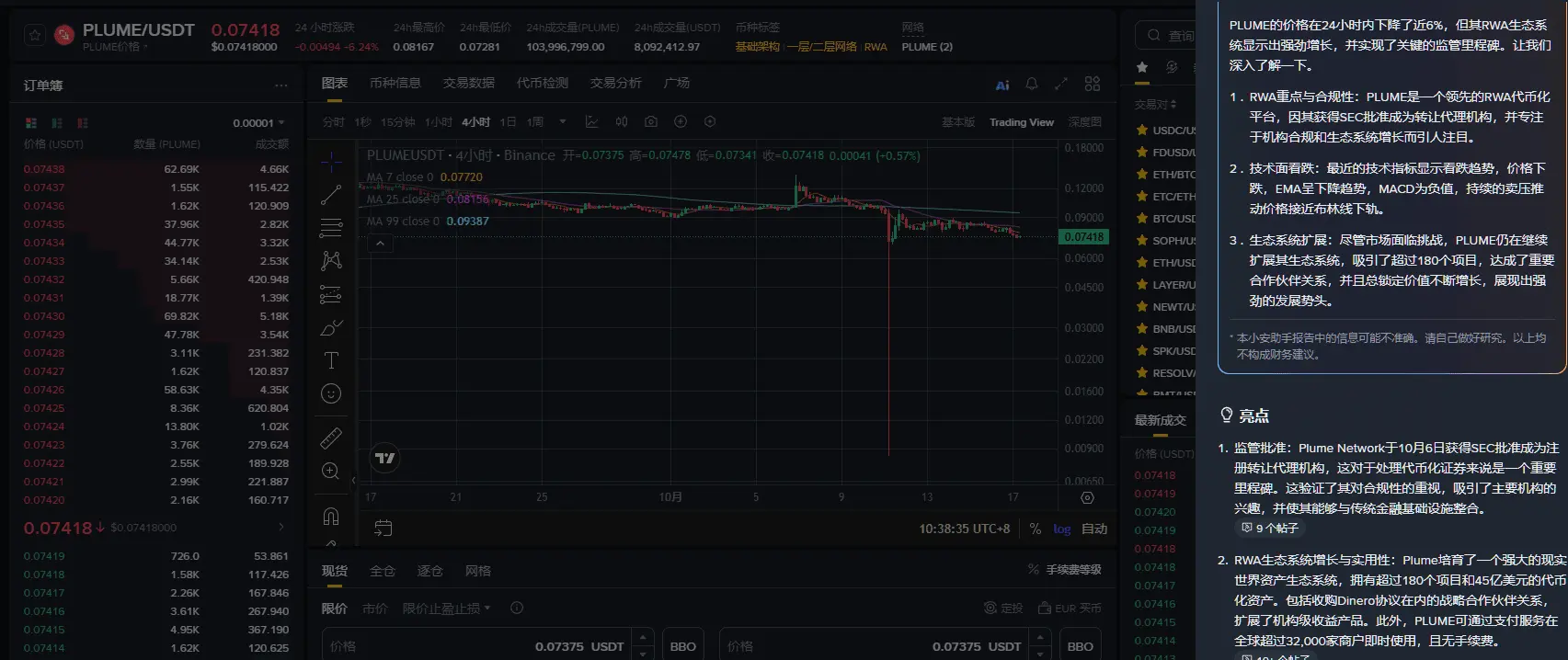
Task: Switch to 逐仓 isolated tab
Action: pyautogui.click(x=430, y=571)
